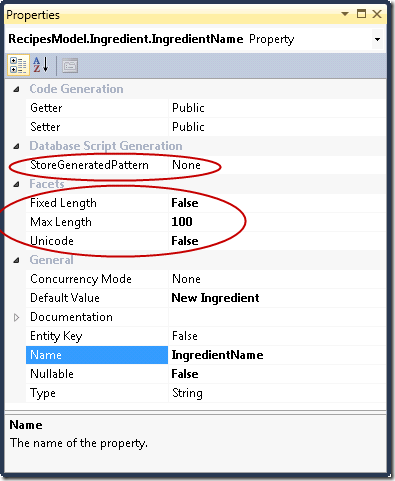Click the General category header
This screenshot has height=481, width=395.
(51, 260)
